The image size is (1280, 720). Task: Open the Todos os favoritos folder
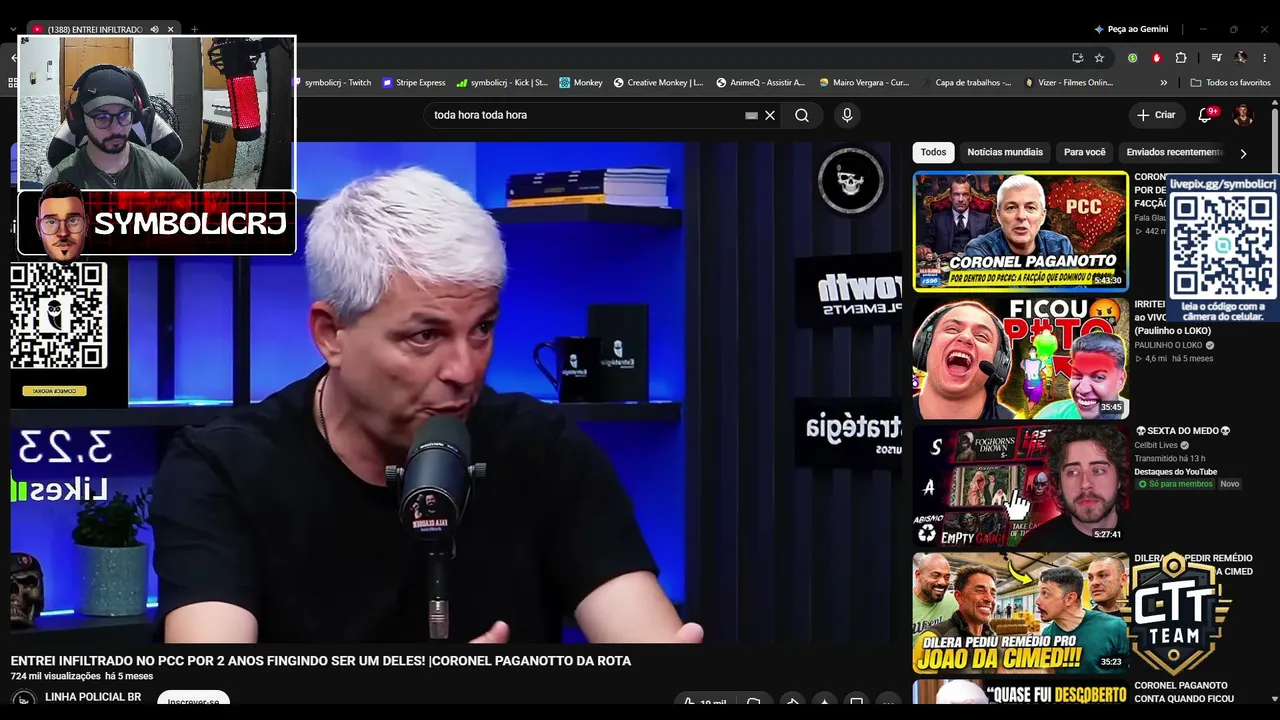(1230, 83)
